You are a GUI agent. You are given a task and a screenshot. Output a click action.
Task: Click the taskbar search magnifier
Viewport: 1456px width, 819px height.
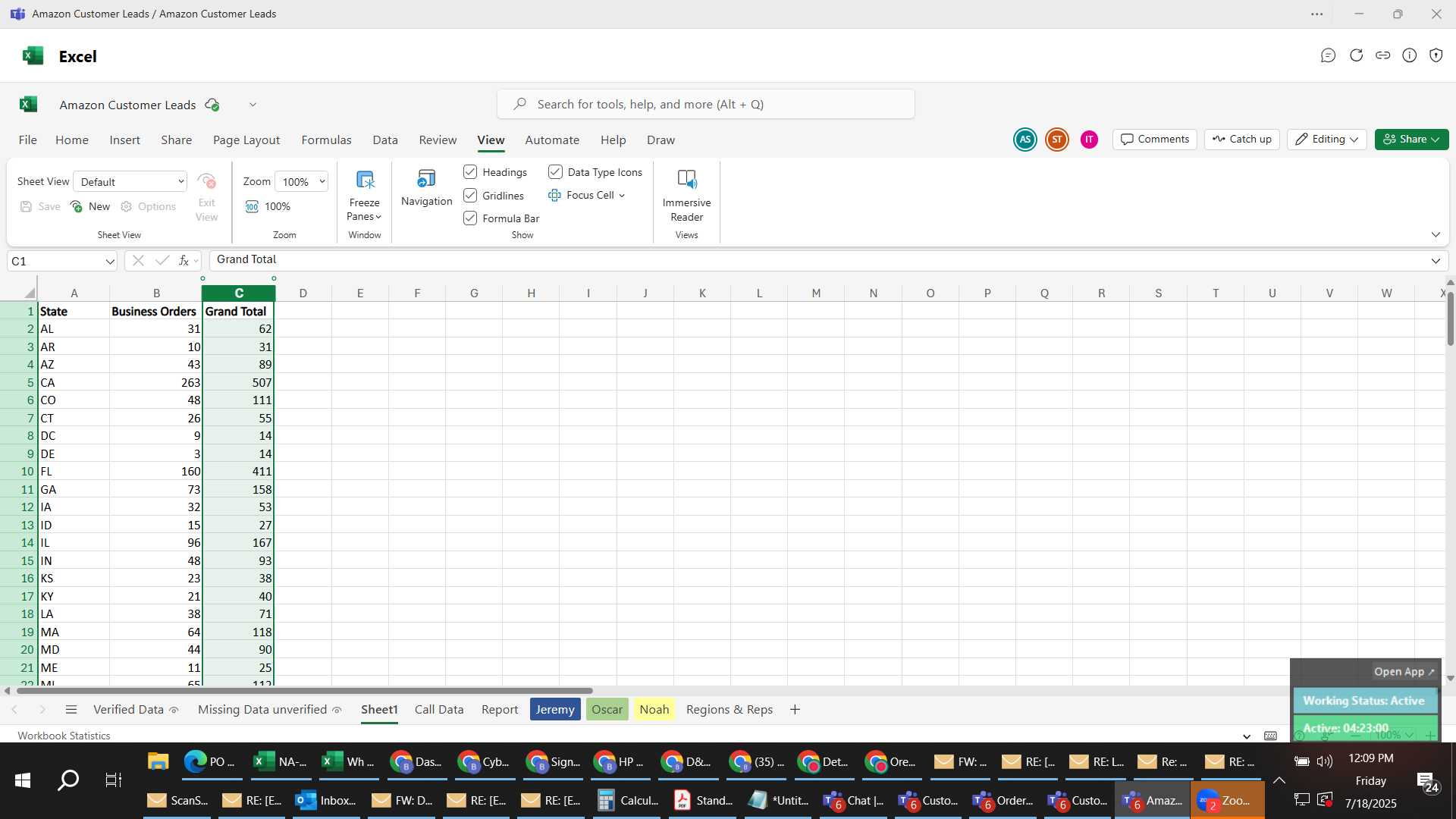click(68, 780)
